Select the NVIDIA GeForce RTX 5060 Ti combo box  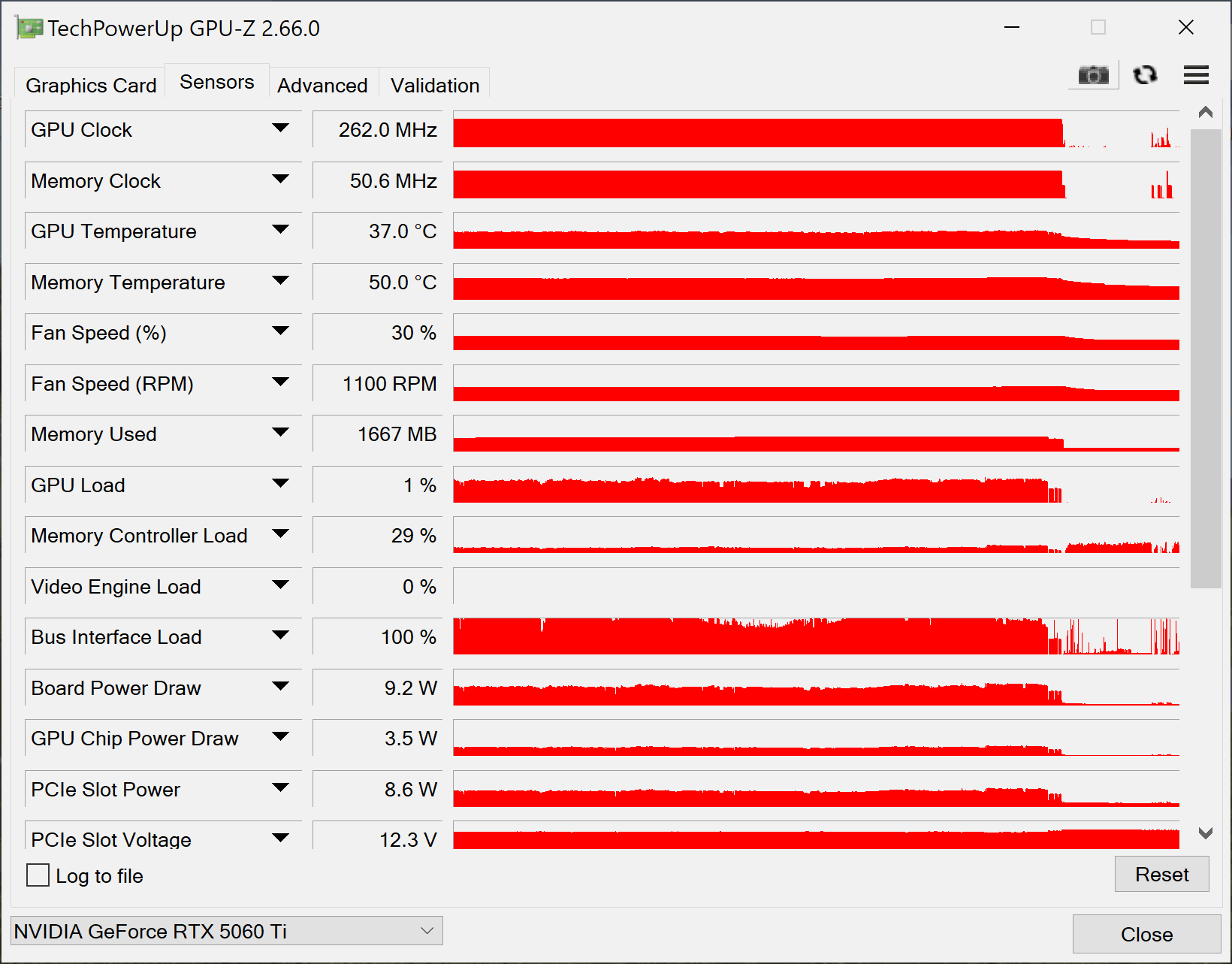coord(226,931)
